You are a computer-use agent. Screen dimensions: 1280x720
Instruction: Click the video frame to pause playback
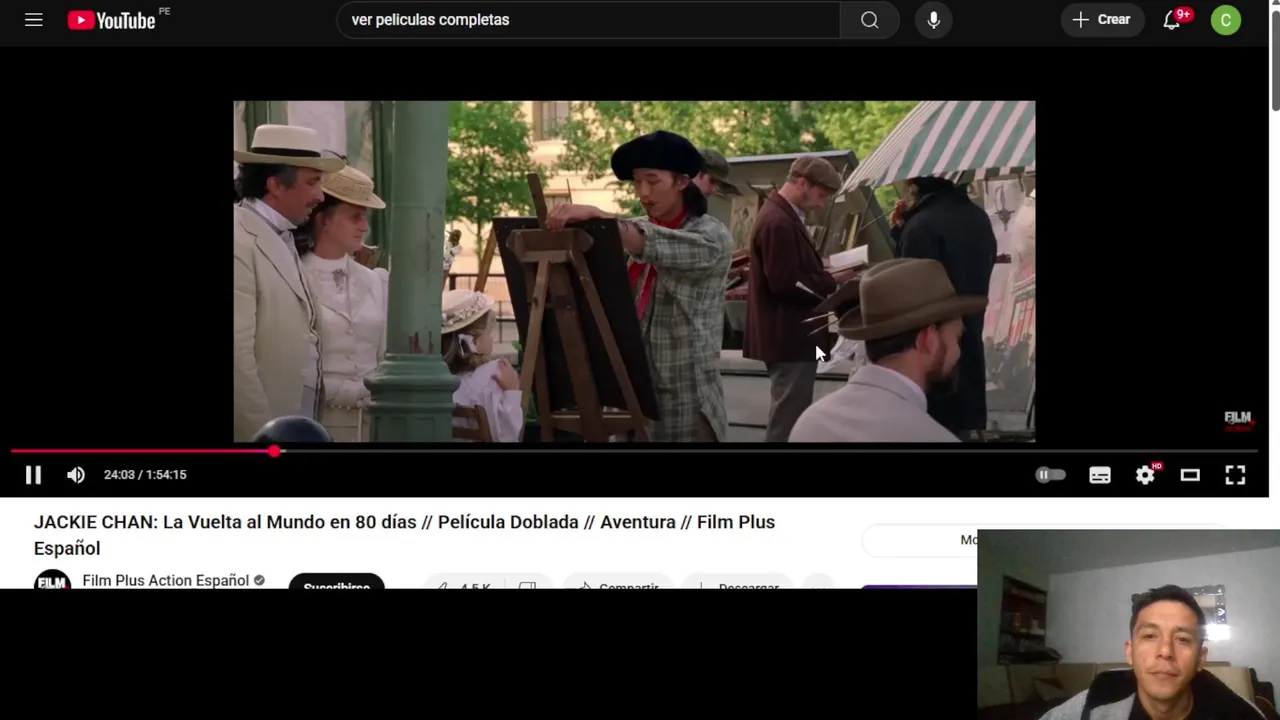pyautogui.click(x=634, y=271)
